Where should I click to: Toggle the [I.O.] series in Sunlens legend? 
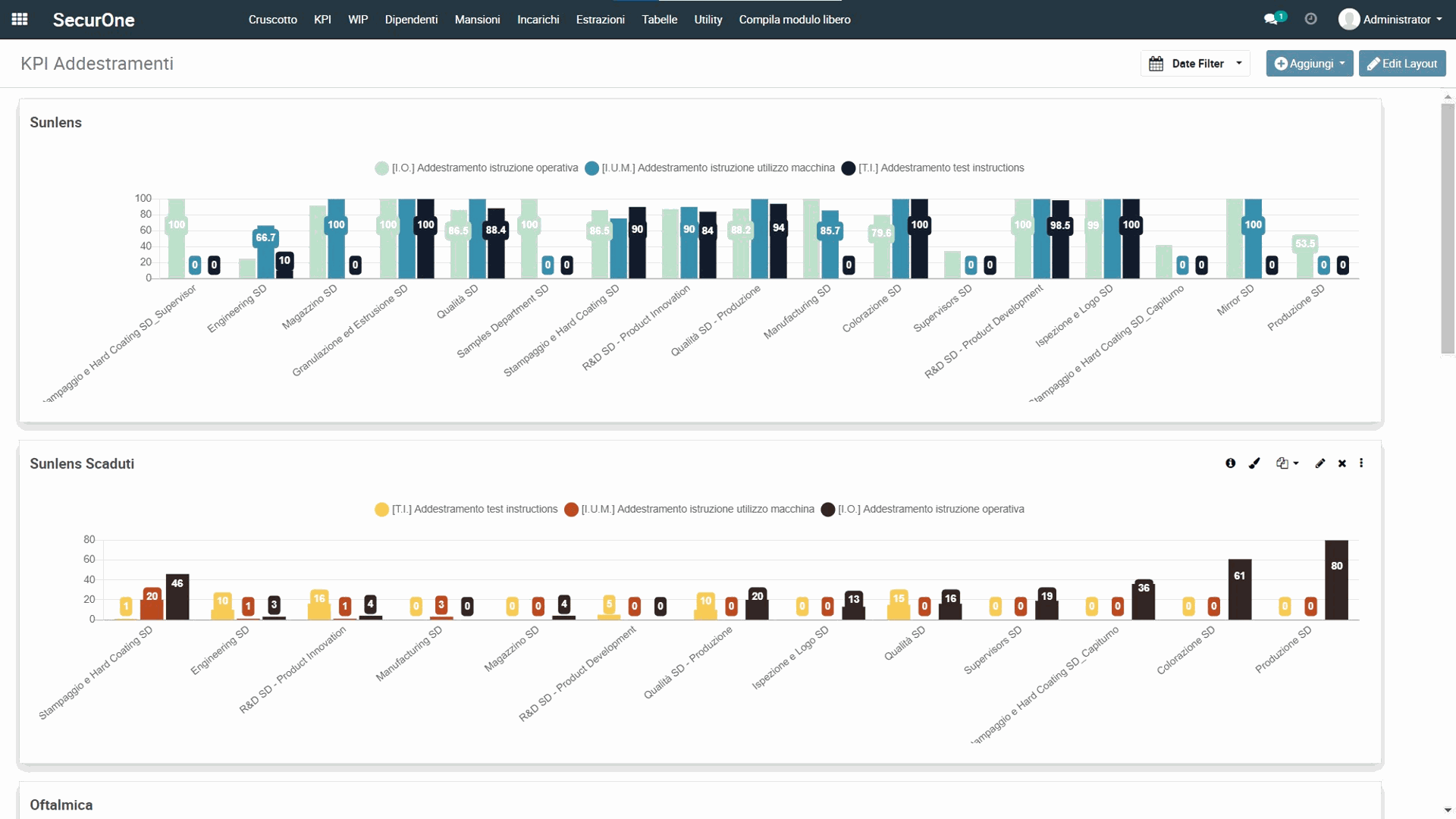pyautogui.click(x=484, y=168)
